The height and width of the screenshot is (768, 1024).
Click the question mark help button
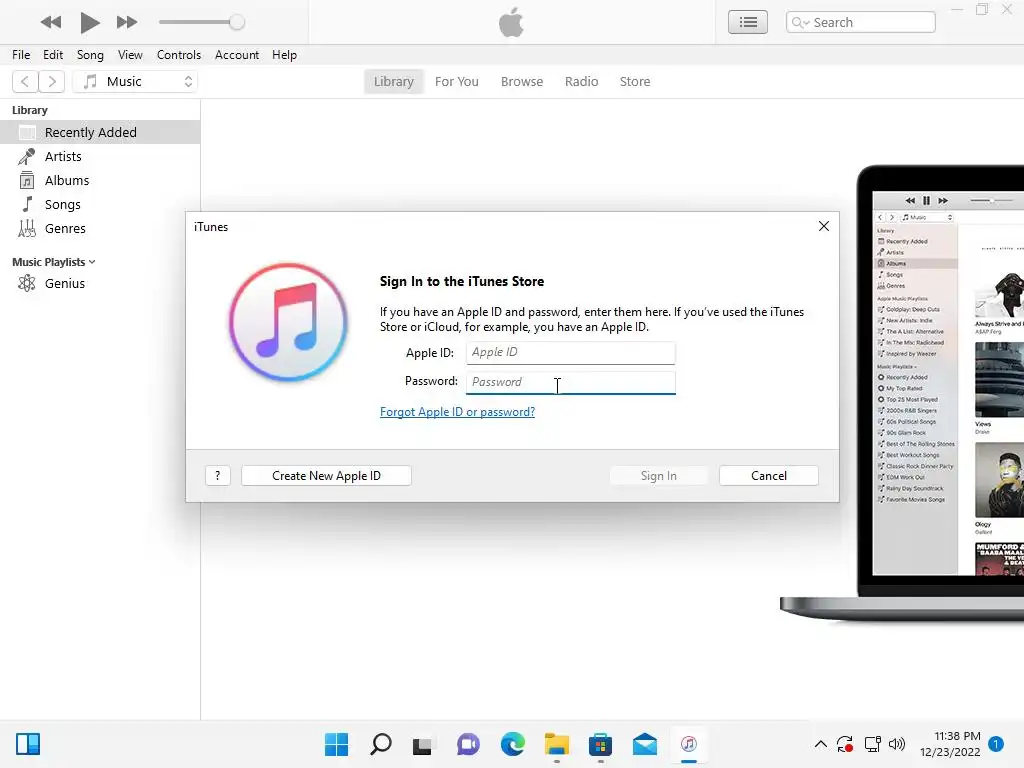click(x=217, y=476)
